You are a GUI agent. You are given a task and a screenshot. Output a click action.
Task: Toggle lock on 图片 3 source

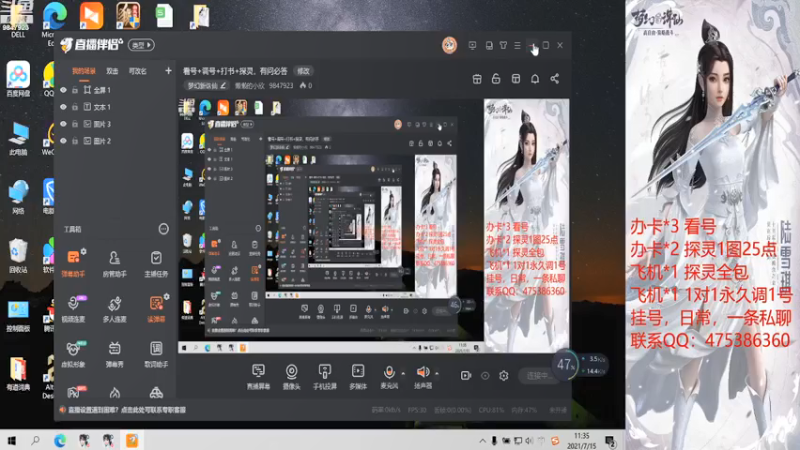(75, 124)
